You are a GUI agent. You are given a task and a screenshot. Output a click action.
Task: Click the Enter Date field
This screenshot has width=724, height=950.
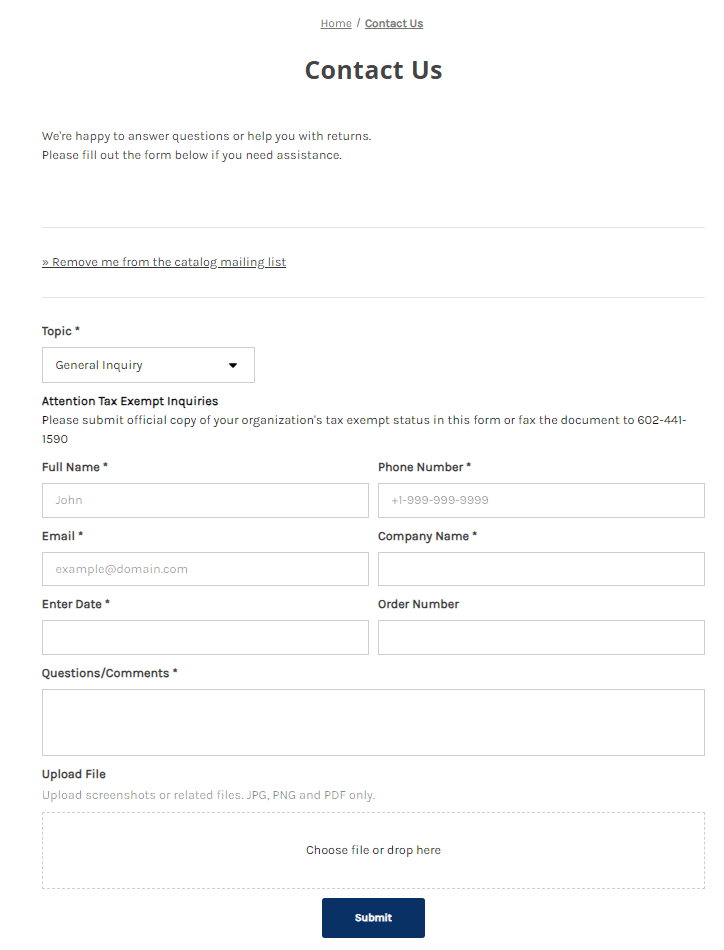205,637
